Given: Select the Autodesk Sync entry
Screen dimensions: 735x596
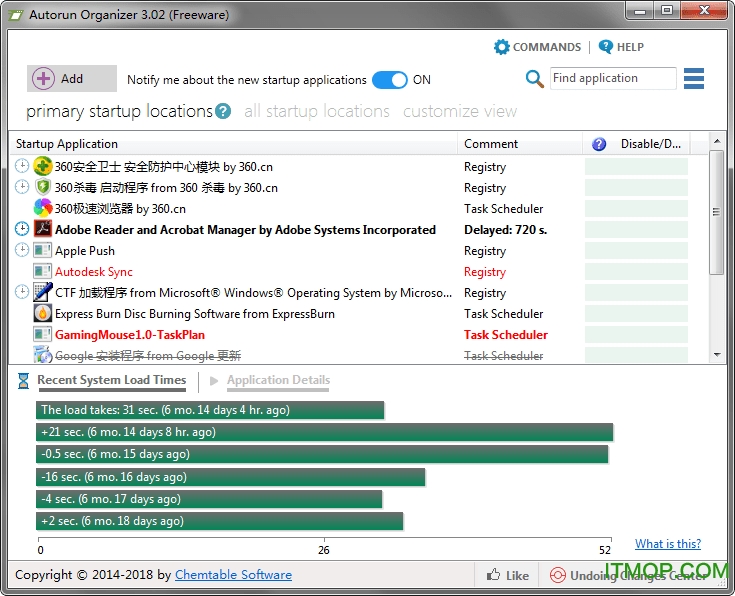Looking at the screenshot, I should 94,272.
